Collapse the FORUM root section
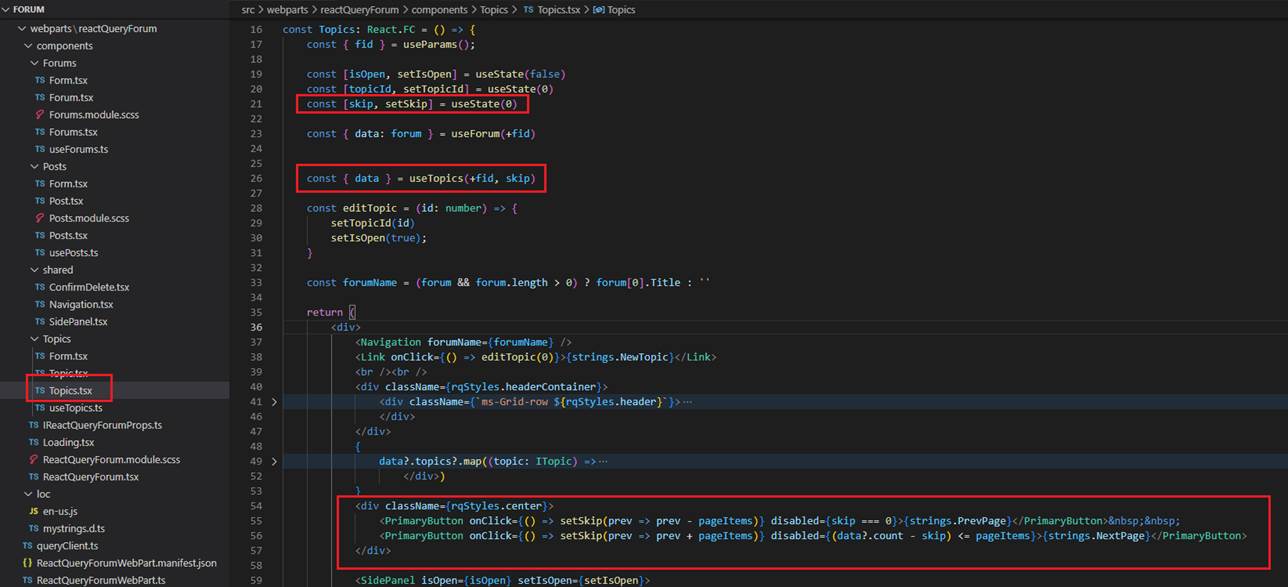Image resolution: width=1288 pixels, height=587 pixels. [7, 9]
